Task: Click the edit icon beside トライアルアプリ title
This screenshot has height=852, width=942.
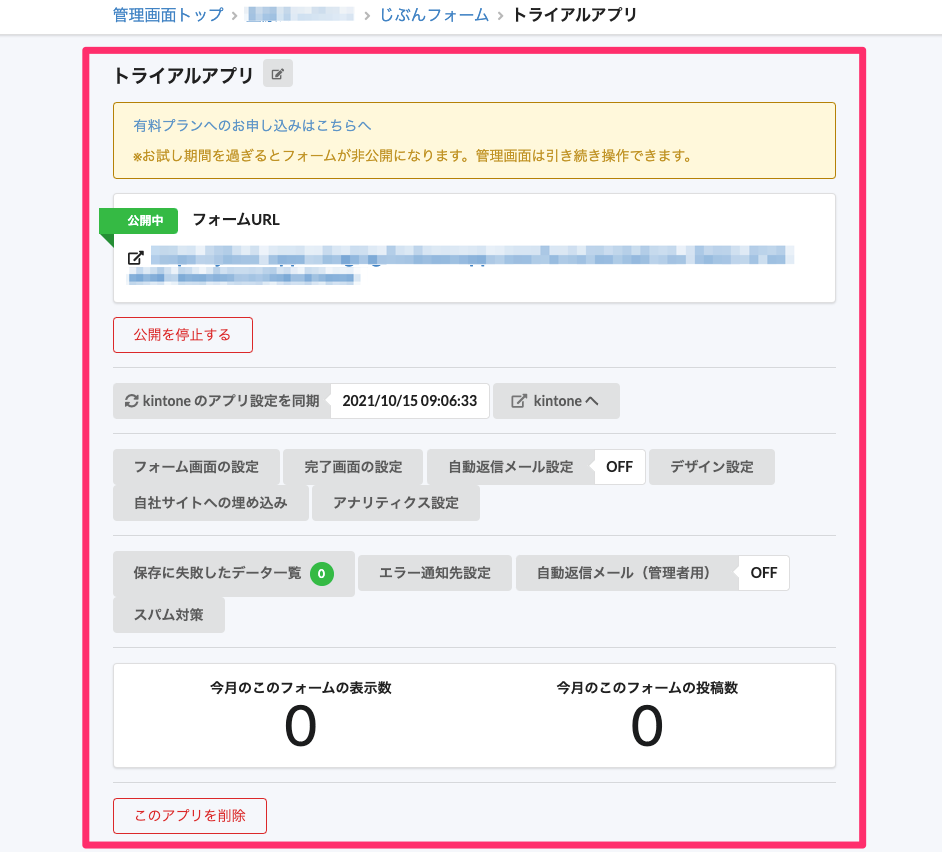Action: (x=278, y=74)
